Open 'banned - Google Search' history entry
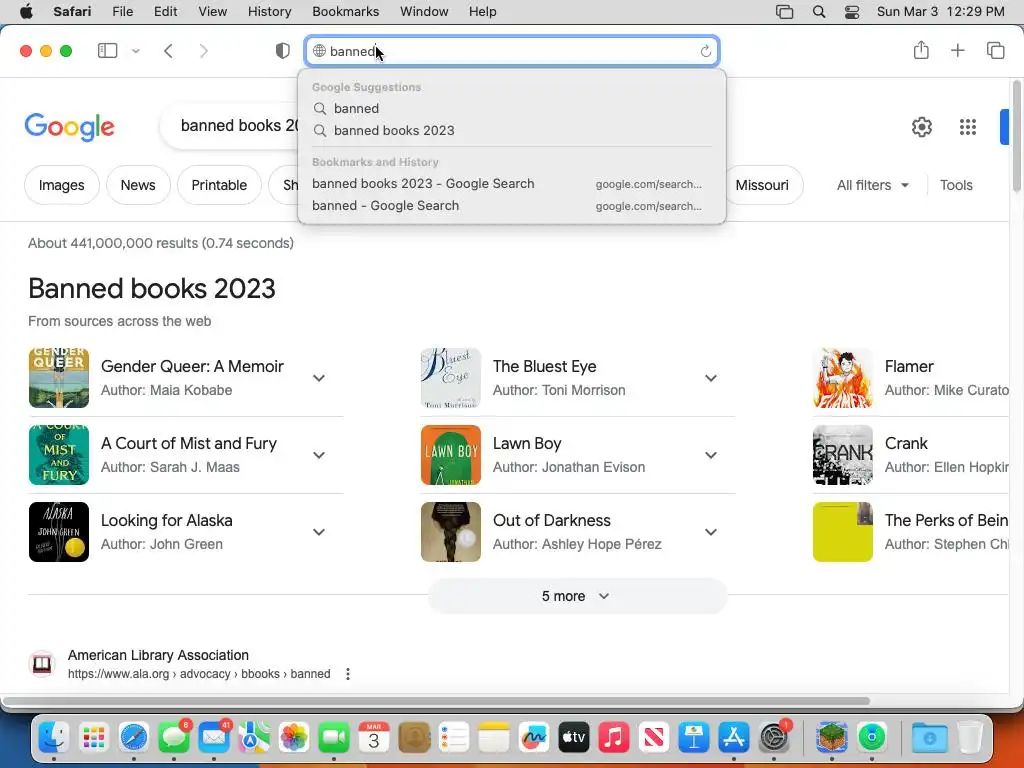 click(511, 206)
